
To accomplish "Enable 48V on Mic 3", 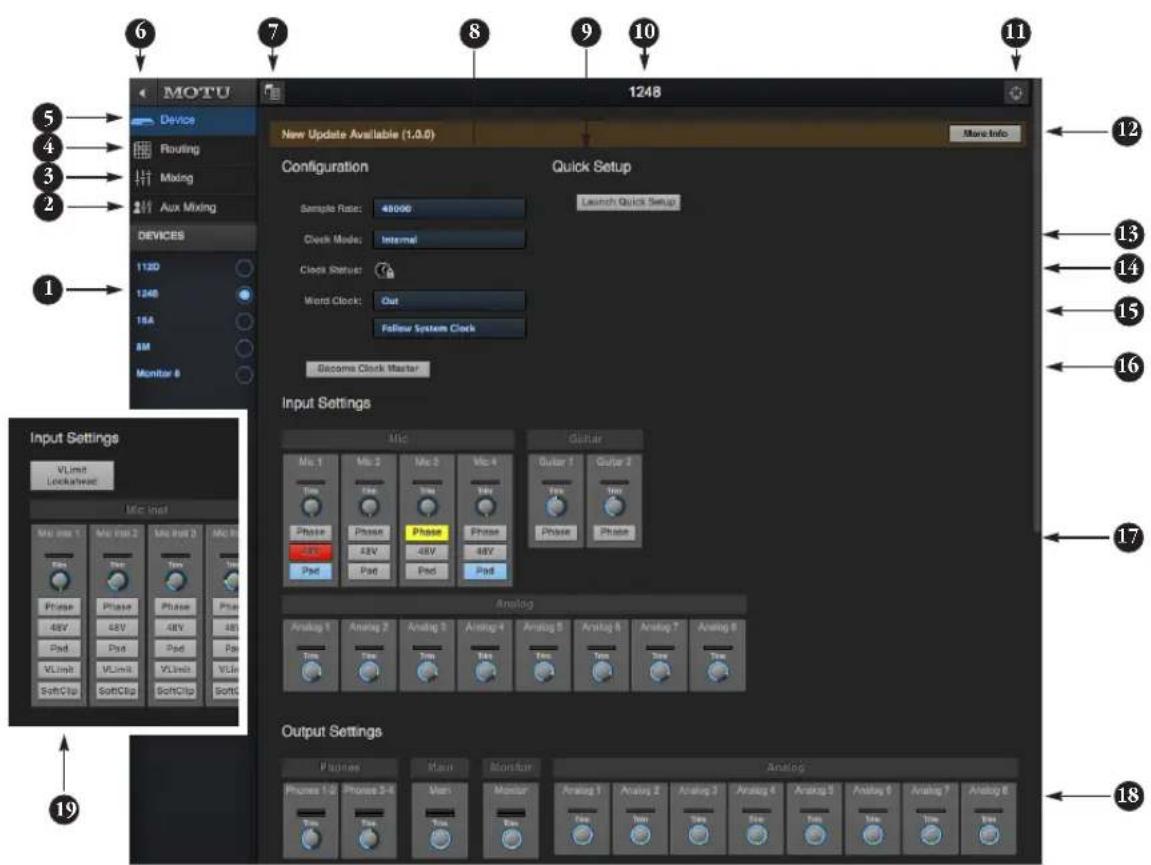I will coord(426,551).
